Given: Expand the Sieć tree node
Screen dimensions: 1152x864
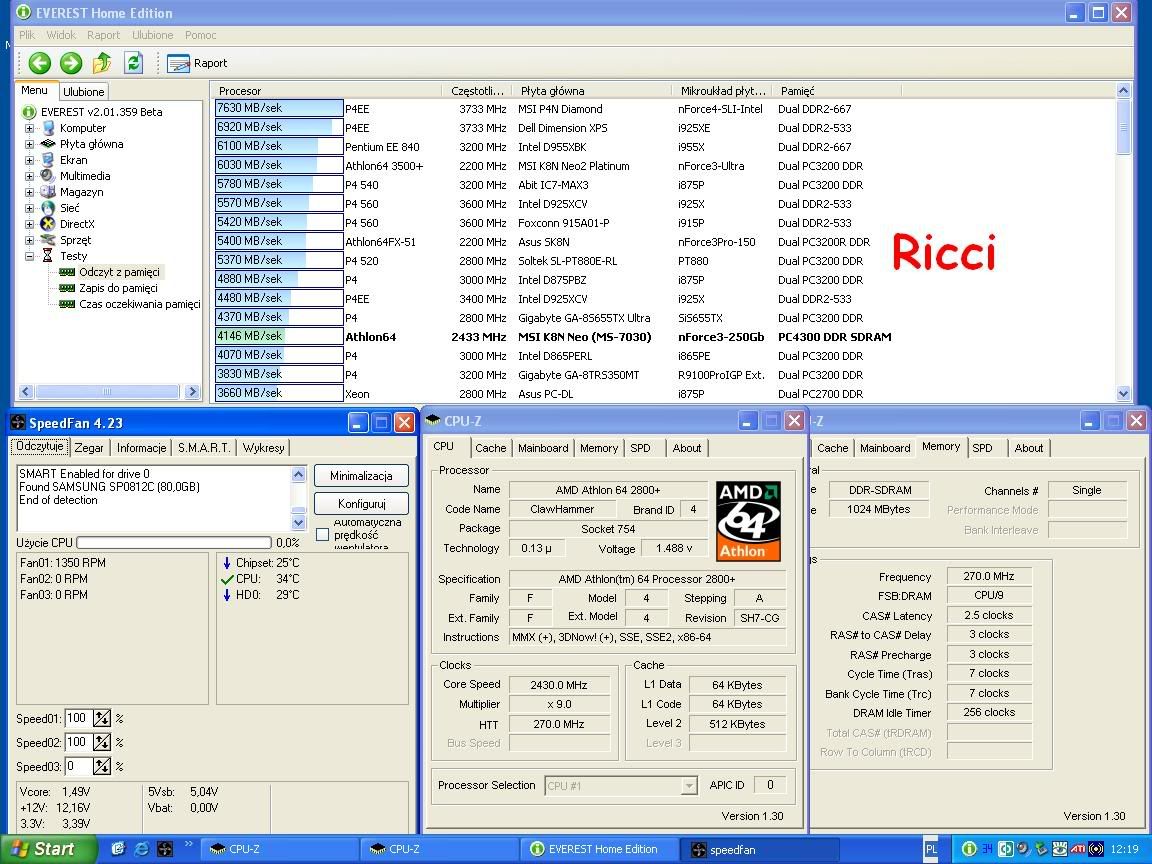Looking at the screenshot, I should click(29, 209).
